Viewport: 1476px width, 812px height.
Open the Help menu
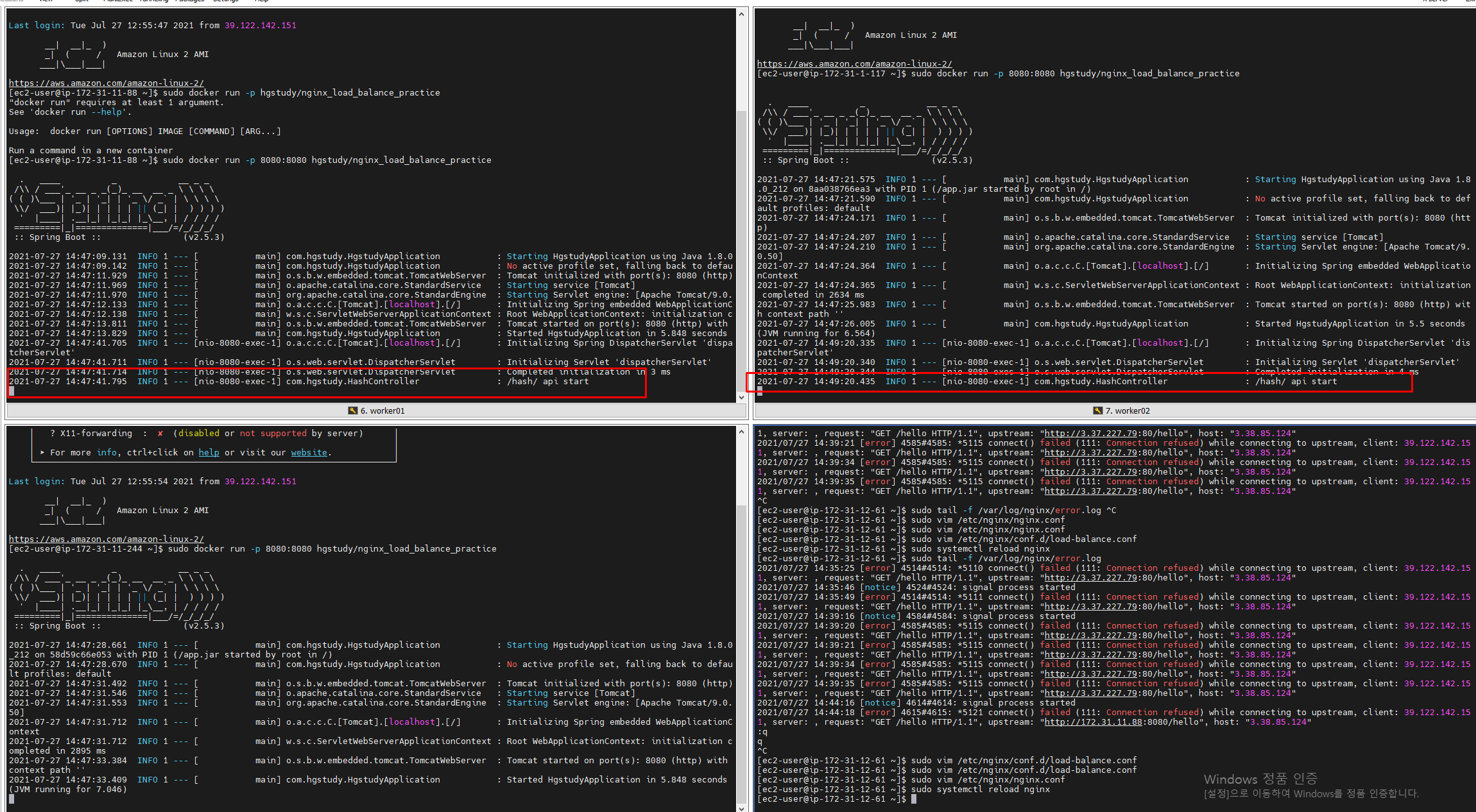pyautogui.click(x=261, y=2)
